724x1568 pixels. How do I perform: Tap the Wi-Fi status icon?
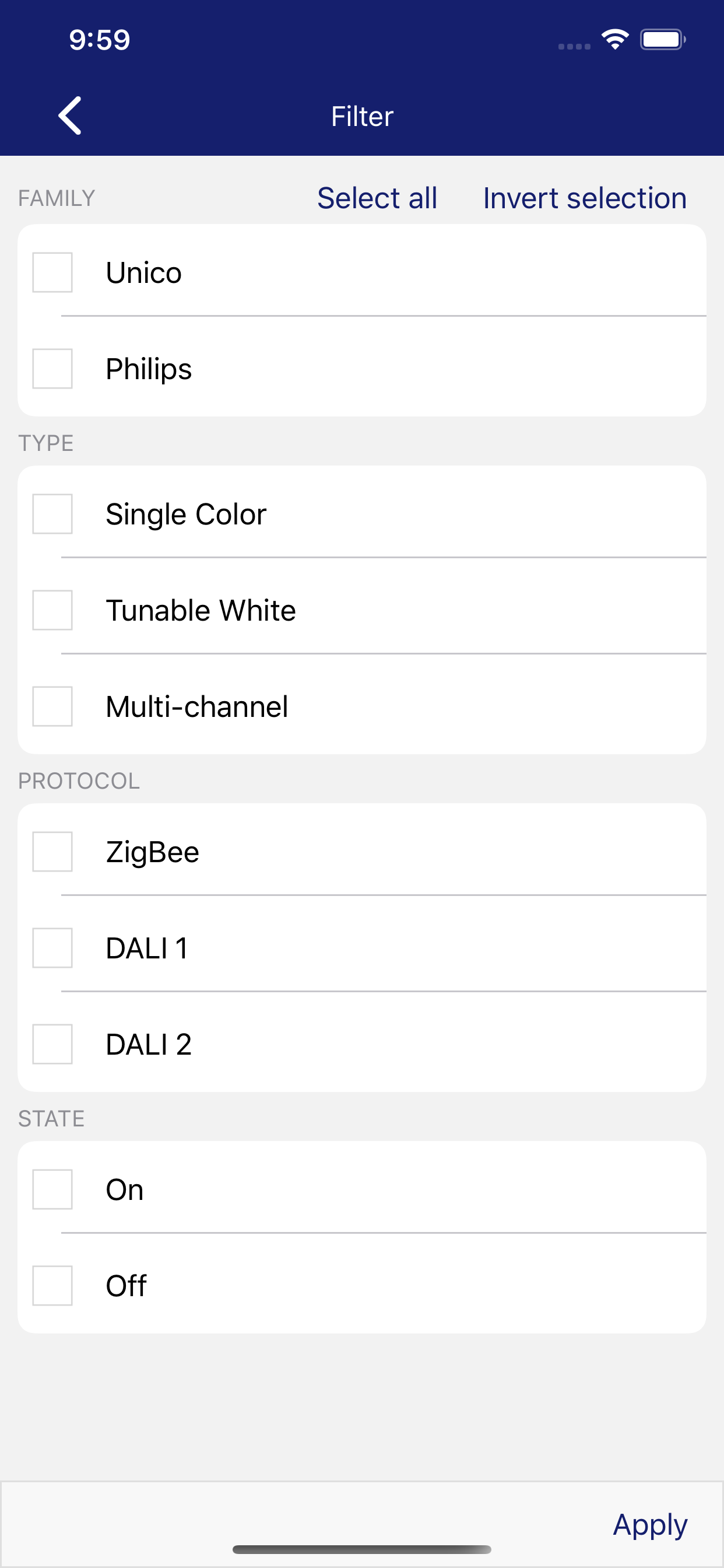pos(614,40)
